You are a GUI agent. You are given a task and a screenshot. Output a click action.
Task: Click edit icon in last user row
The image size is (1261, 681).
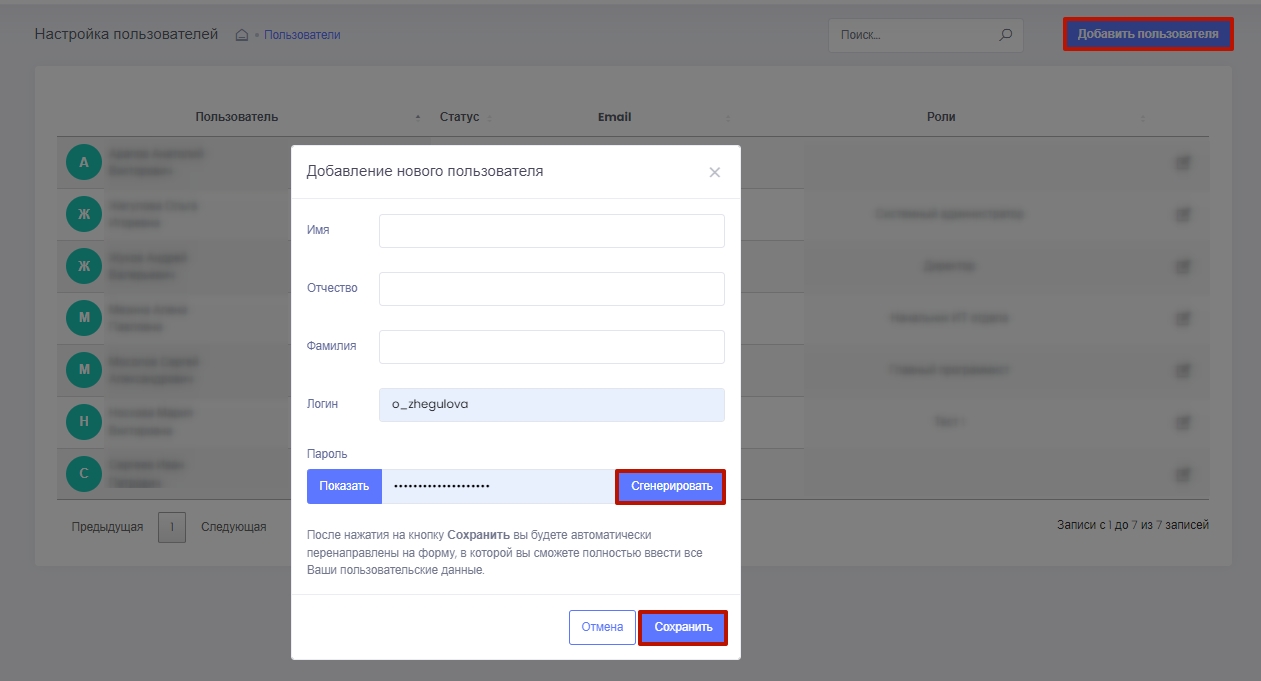[x=1183, y=474]
